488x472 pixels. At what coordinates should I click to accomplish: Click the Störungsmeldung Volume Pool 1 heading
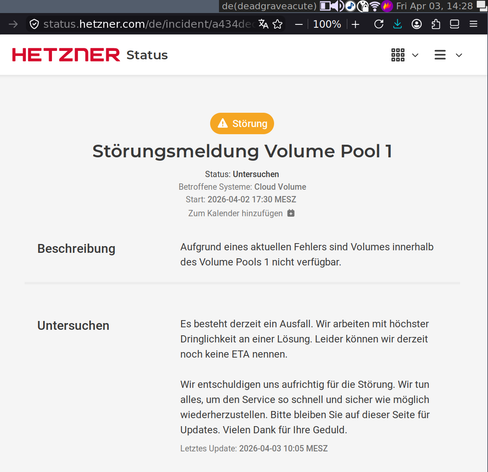[x=242, y=151]
